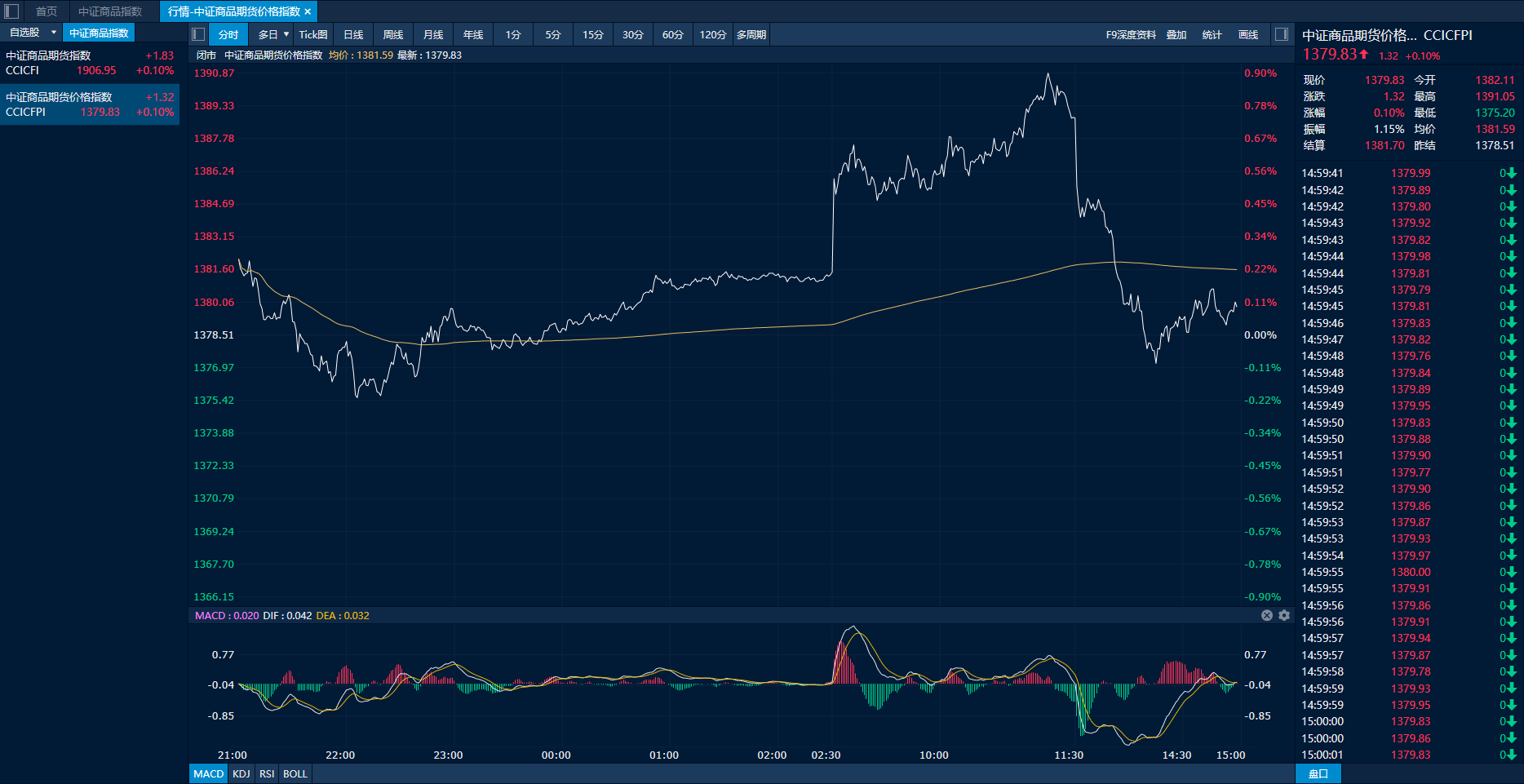Expand the 多日 dropdown arrow
Screen dimensions: 1524x784
[286, 34]
